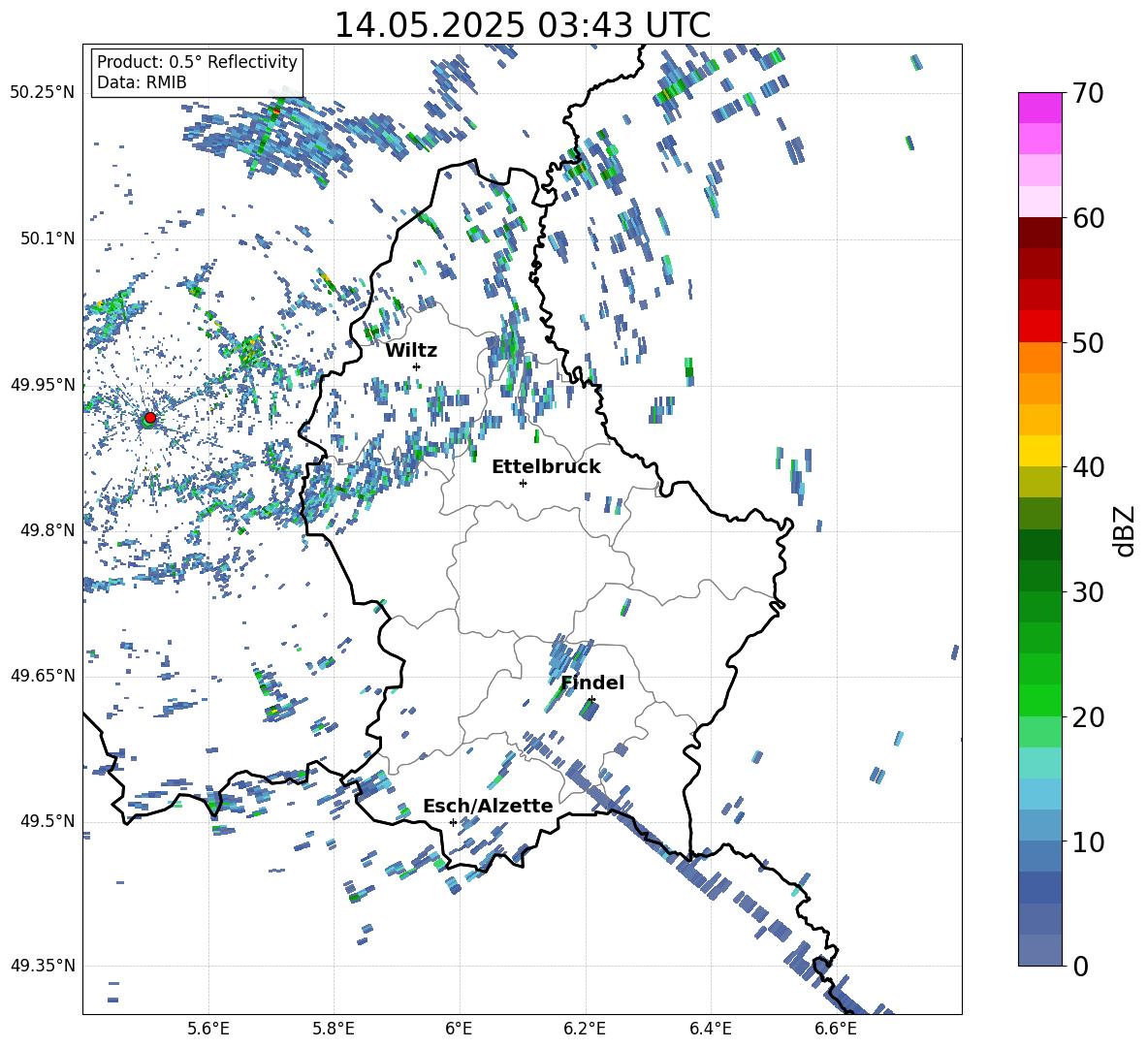
Task: Click the 49.8°N latitude tick label
Action: click(x=47, y=530)
